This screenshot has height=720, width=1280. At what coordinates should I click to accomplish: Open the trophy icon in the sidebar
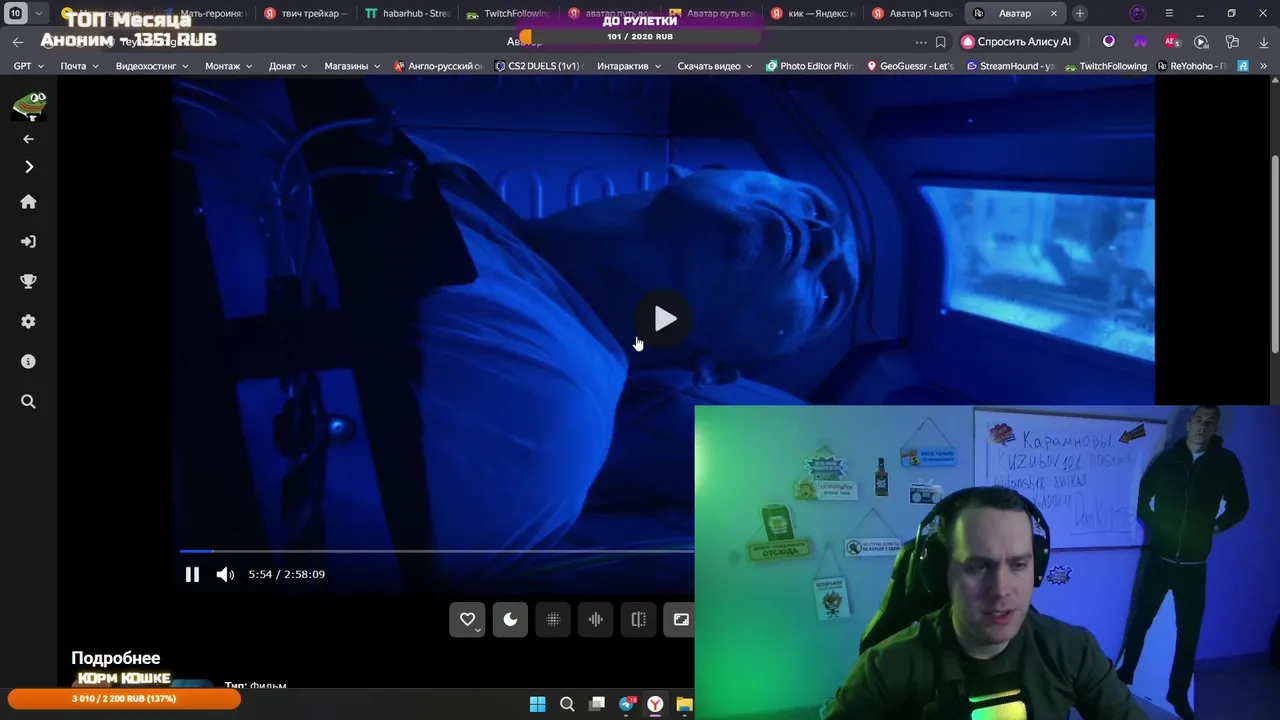[28, 282]
